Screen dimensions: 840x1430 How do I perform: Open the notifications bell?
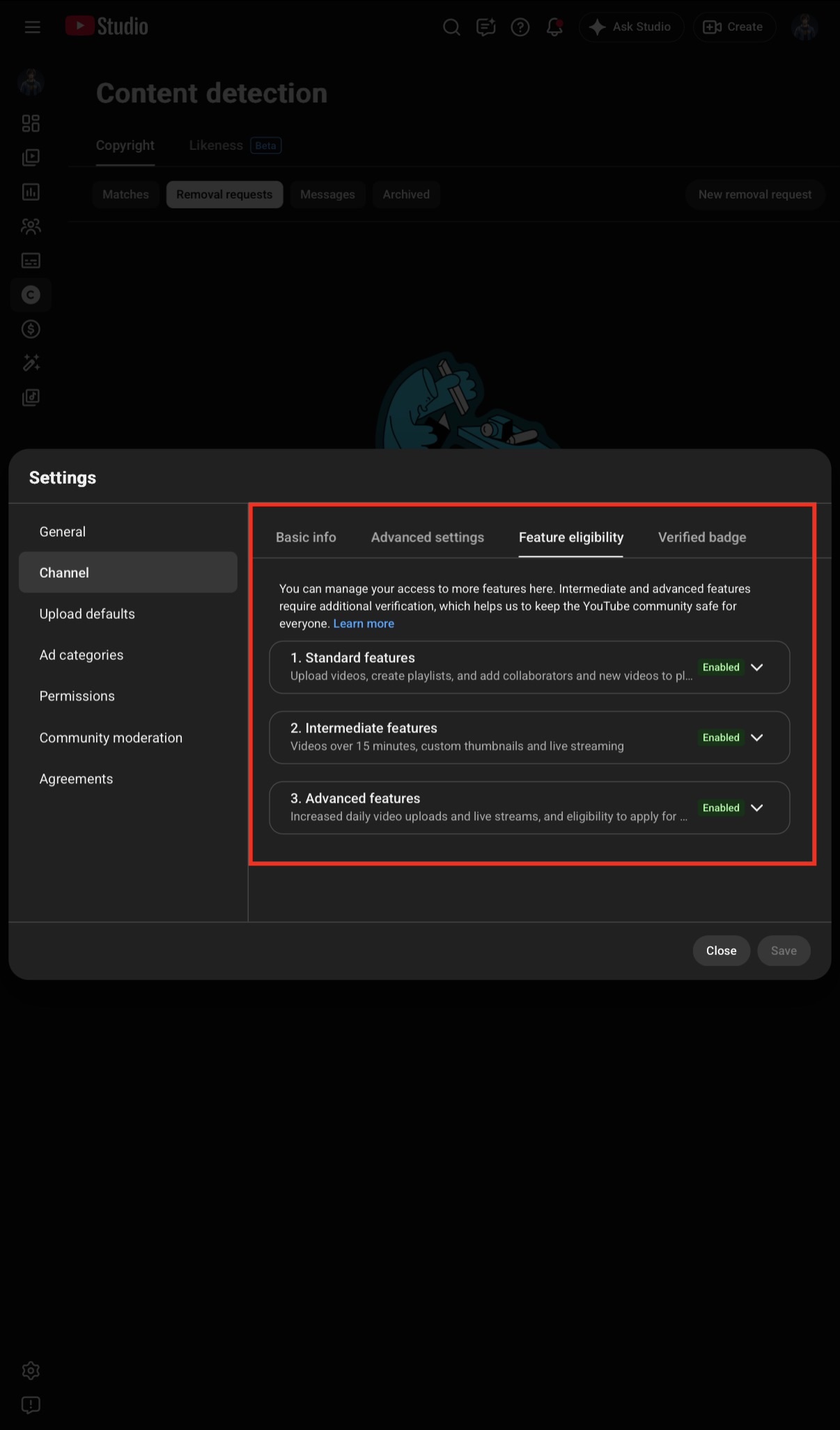pyautogui.click(x=554, y=27)
